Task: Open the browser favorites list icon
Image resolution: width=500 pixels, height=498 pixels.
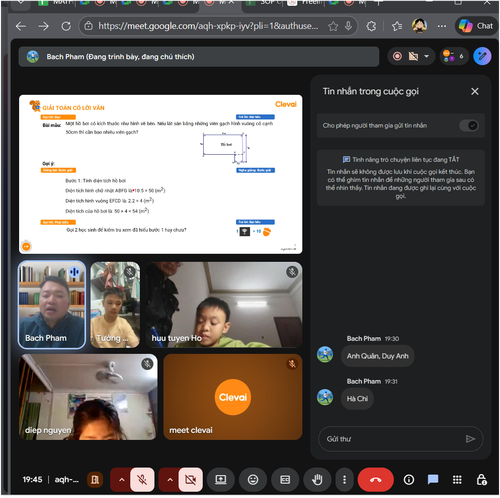Action: point(397,26)
